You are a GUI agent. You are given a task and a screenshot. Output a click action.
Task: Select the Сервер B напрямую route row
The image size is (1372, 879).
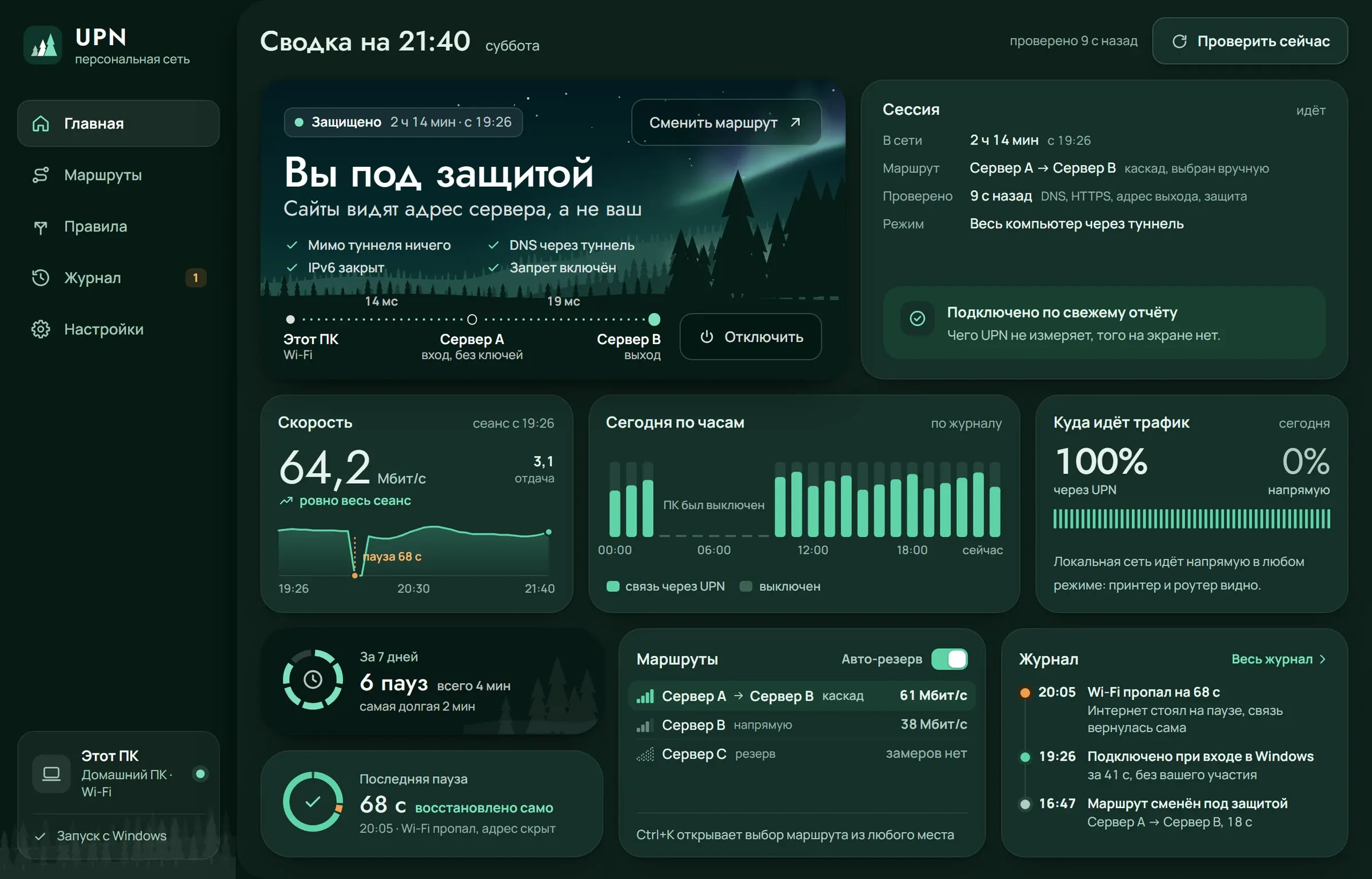801,725
